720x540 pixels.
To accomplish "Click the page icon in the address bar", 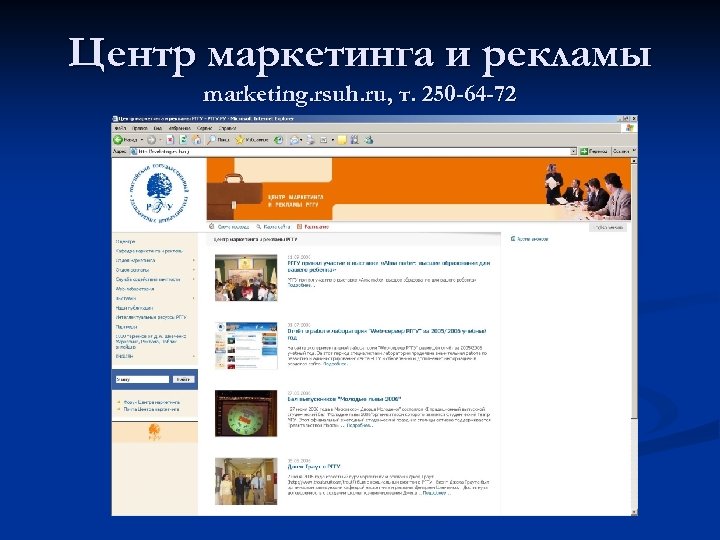I will (134, 151).
